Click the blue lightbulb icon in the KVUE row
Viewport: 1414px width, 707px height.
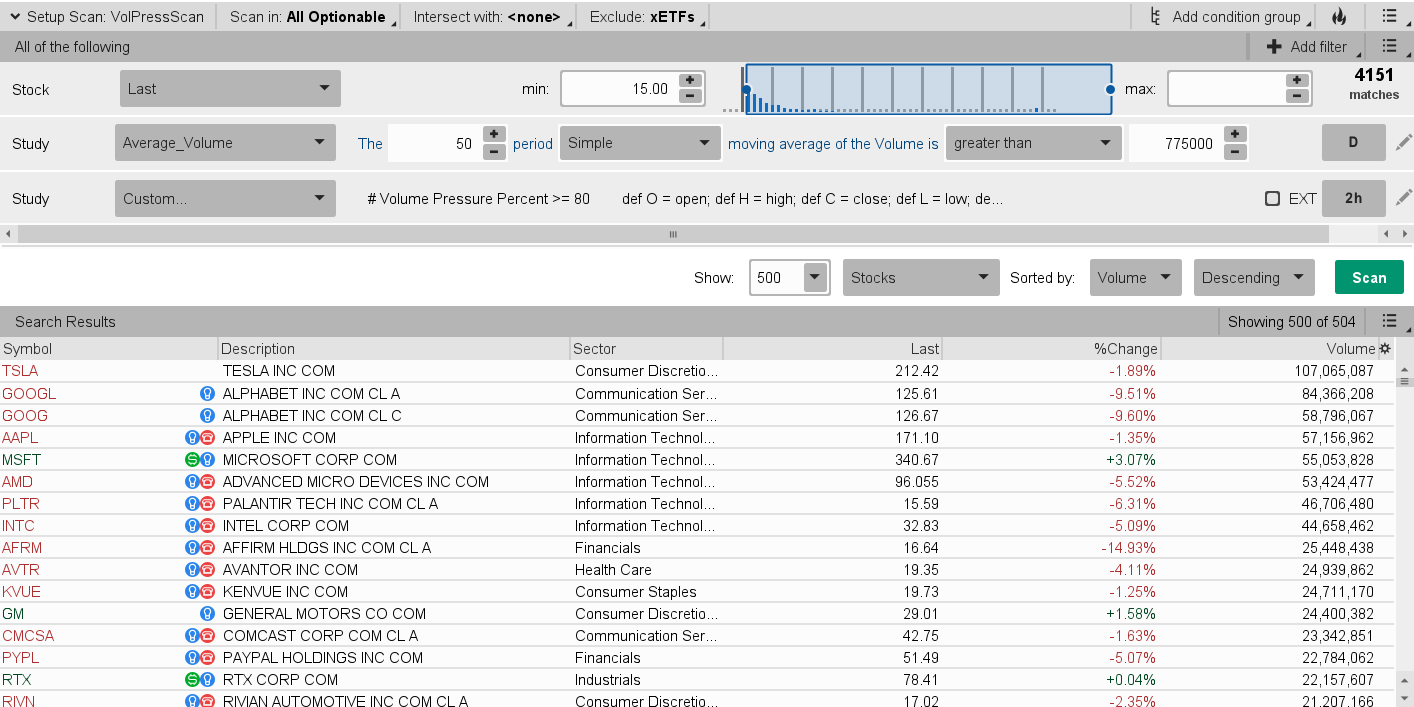coord(193,591)
